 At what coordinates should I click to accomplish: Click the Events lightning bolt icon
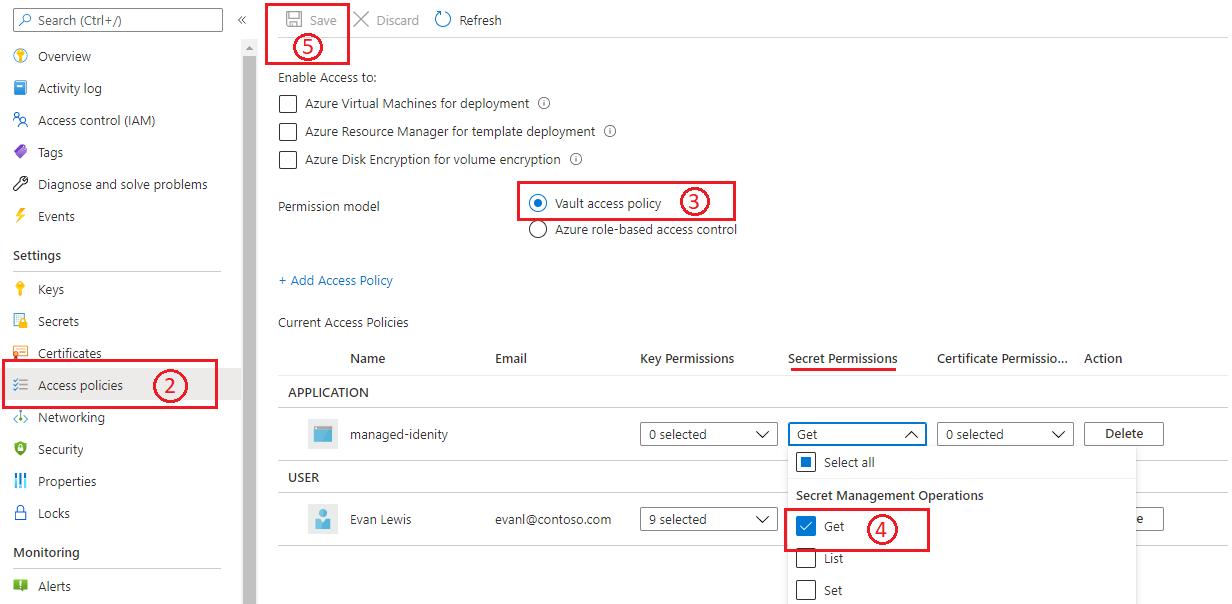point(20,216)
